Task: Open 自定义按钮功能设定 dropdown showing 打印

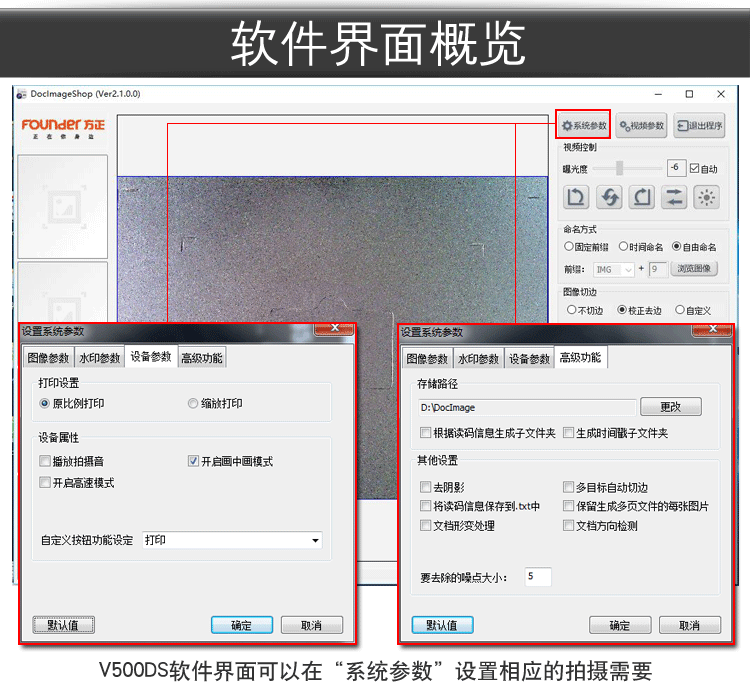Action: pos(232,540)
